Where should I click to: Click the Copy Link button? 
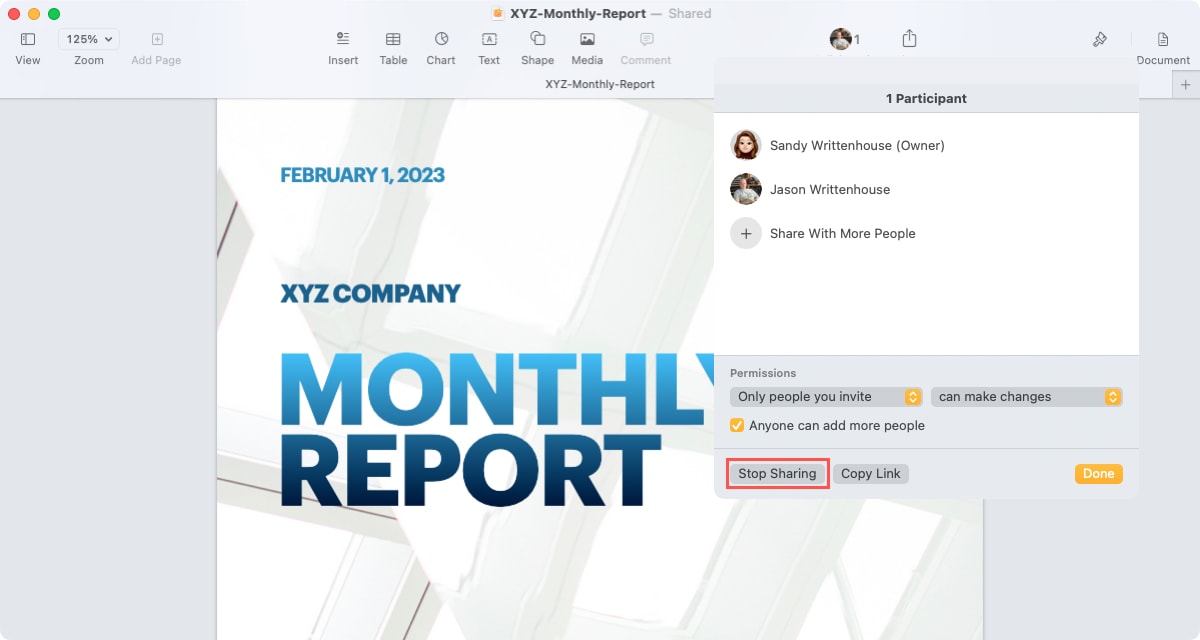[871, 474]
